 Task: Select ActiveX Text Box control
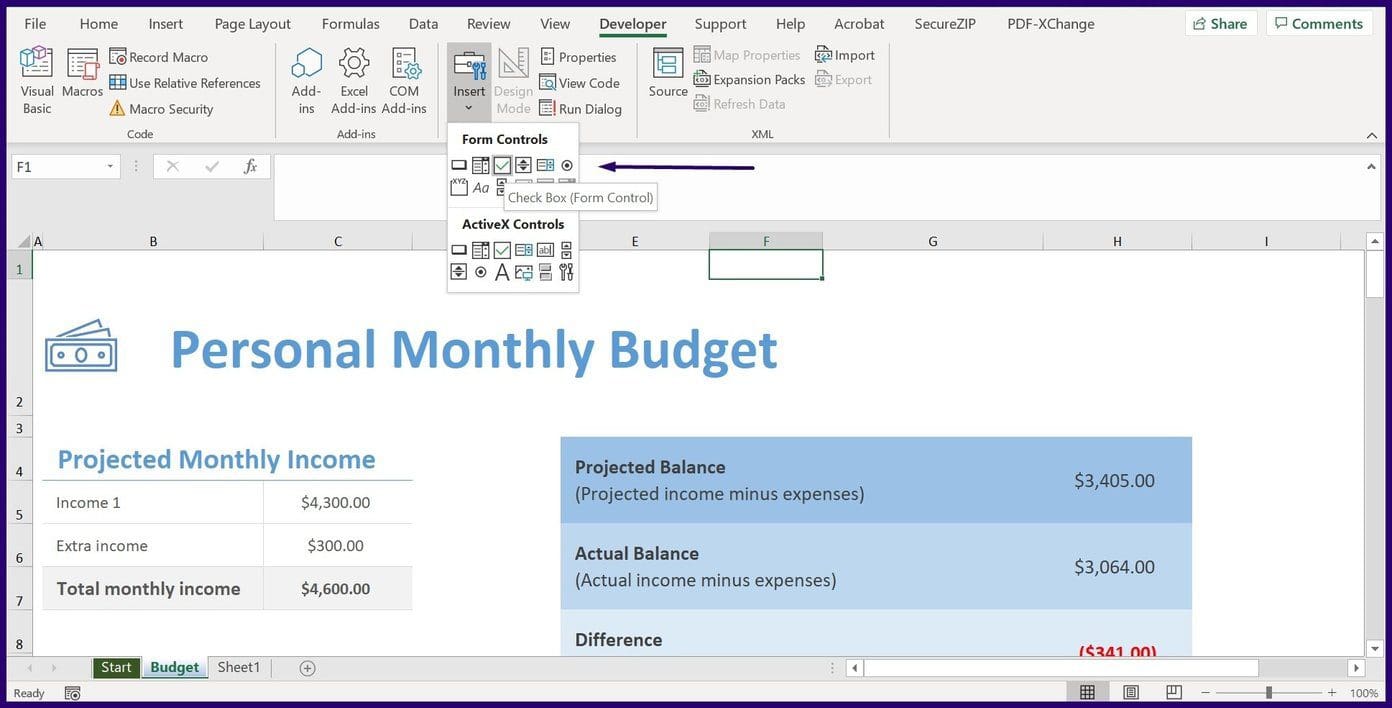pyautogui.click(x=545, y=250)
